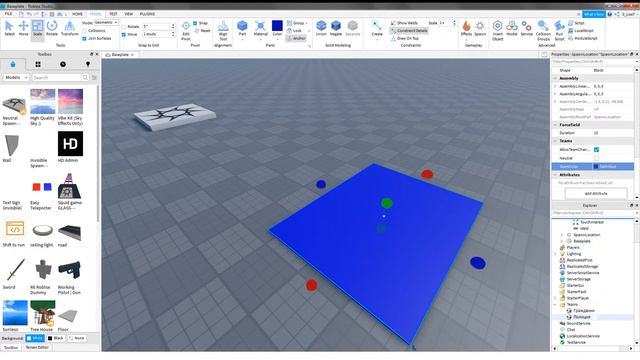Click the Union solid modeling icon
The width and height of the screenshot is (640, 360).
(x=321, y=29)
